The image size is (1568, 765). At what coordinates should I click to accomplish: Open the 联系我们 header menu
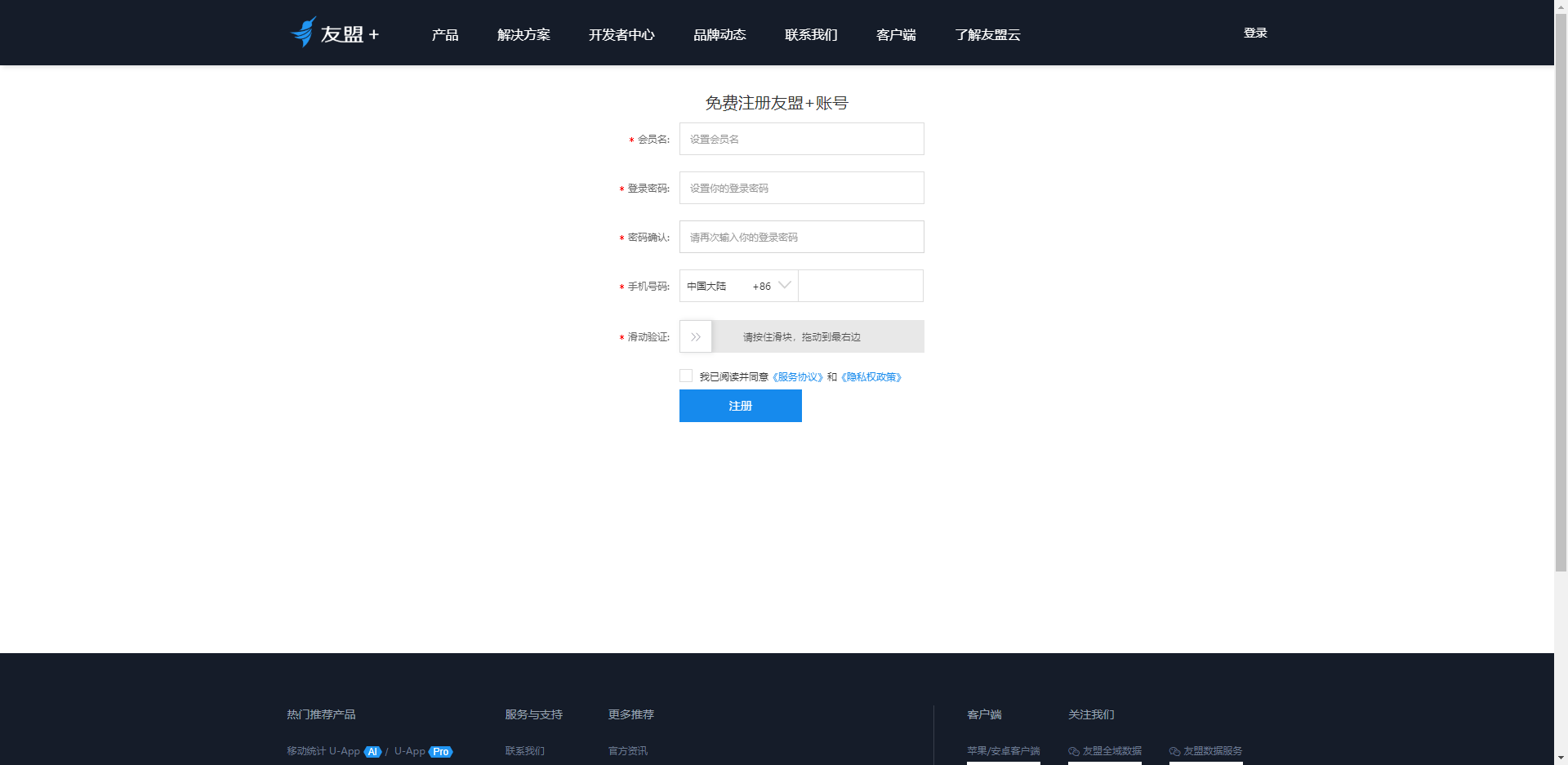pos(811,34)
